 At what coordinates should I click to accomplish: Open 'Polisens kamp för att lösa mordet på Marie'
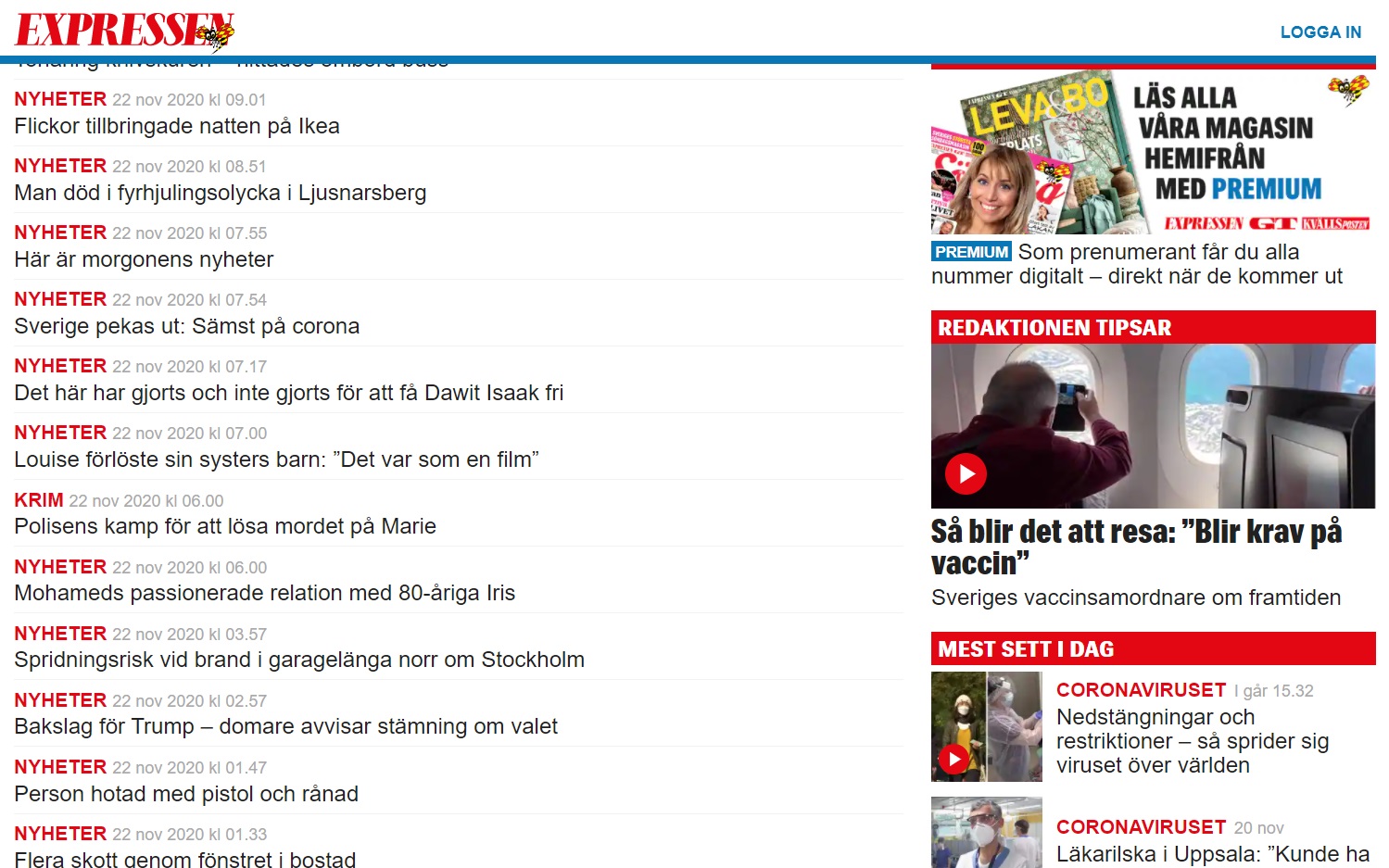pyautogui.click(x=225, y=526)
